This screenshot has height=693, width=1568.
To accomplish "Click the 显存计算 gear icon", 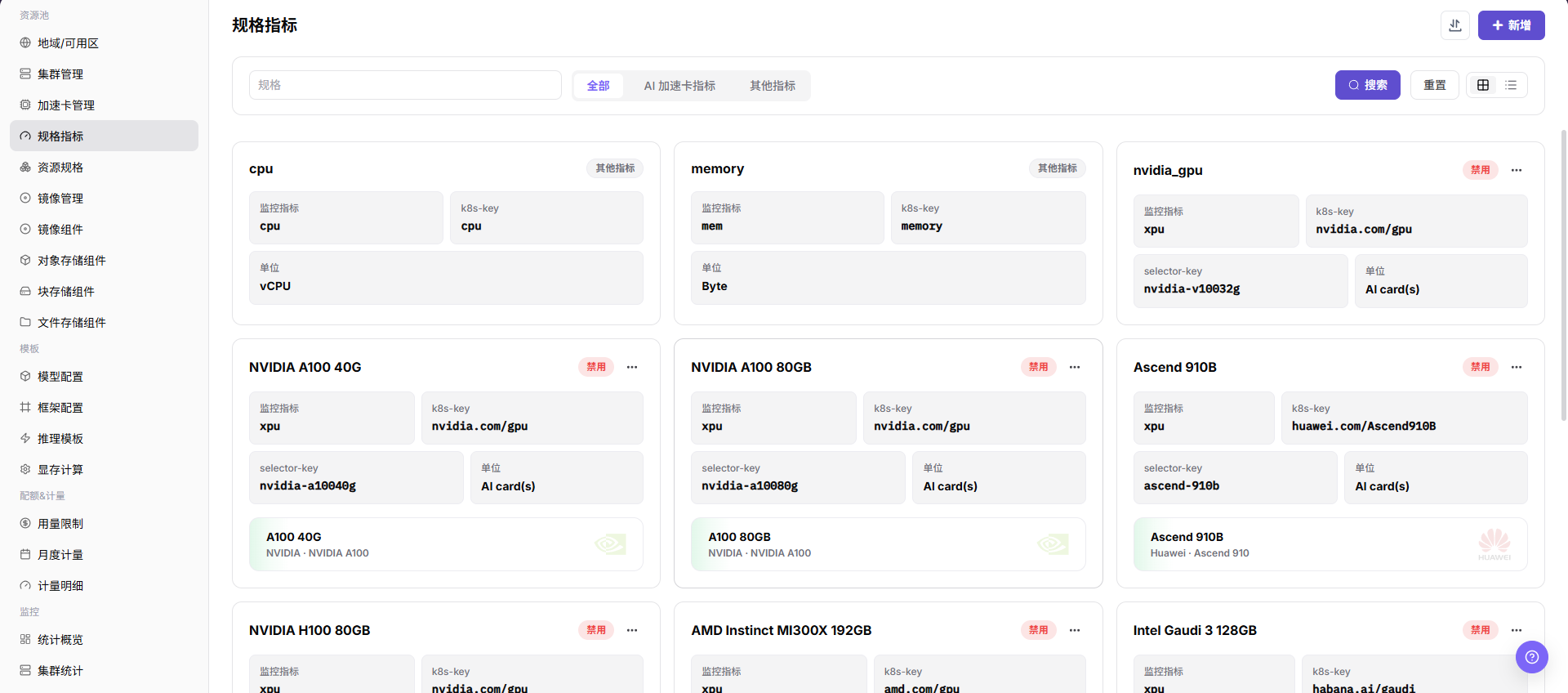I will pos(25,470).
